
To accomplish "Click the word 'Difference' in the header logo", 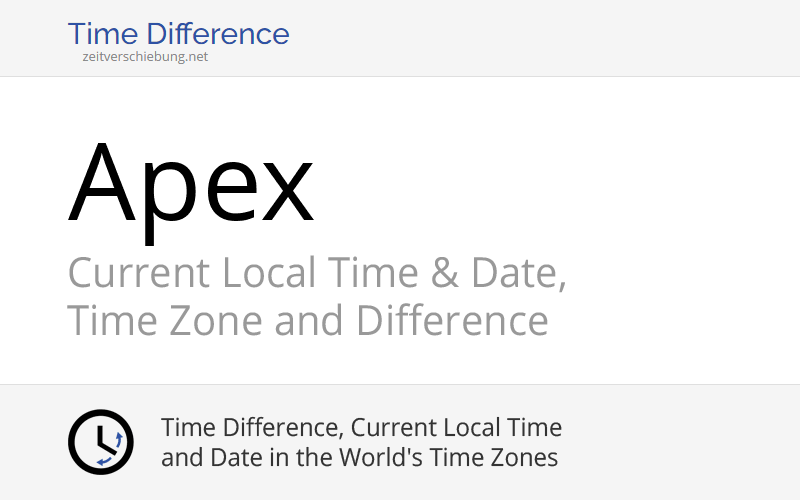I will pyautogui.click(x=218, y=34).
